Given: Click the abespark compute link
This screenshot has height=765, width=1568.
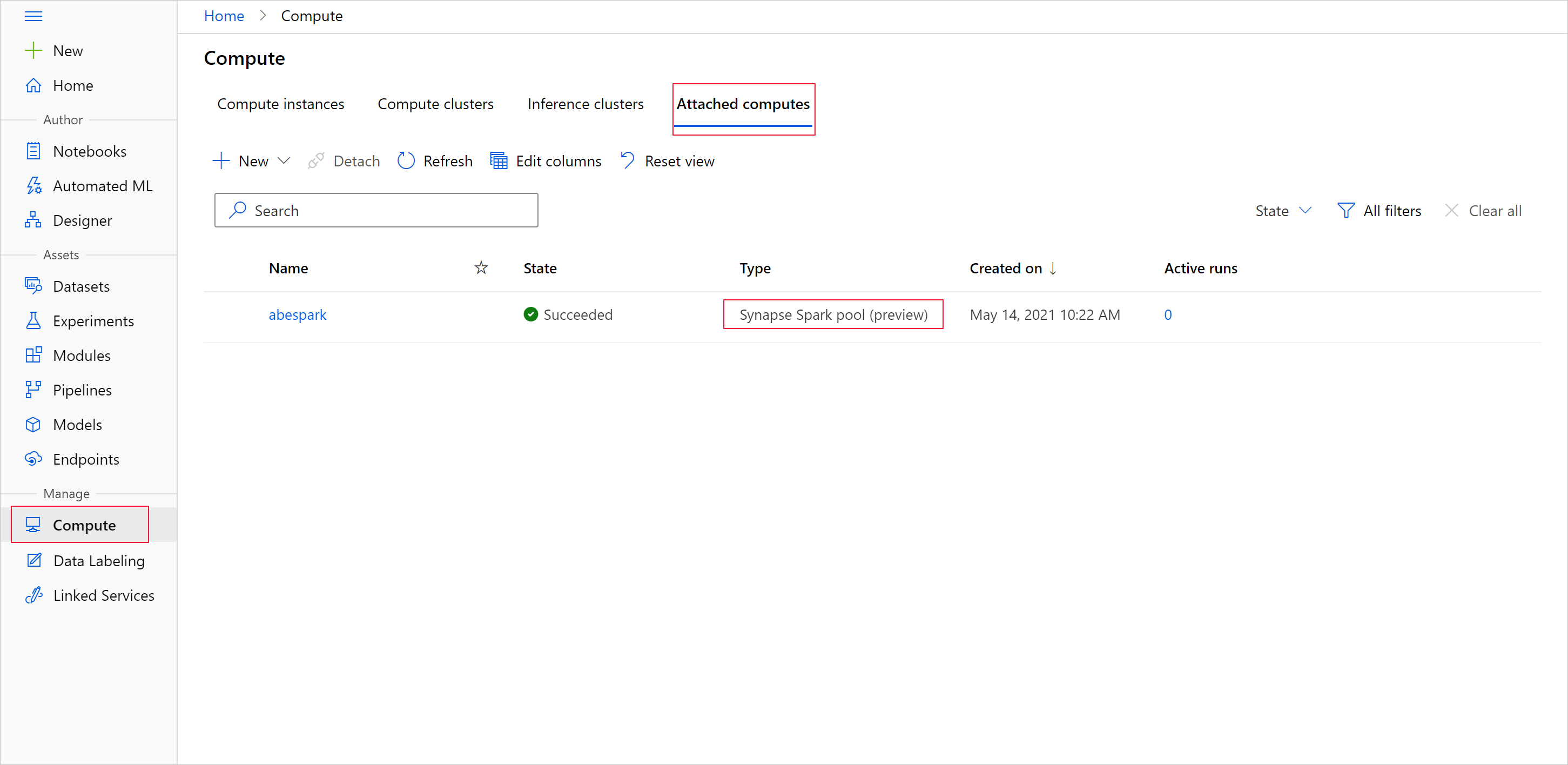Looking at the screenshot, I should [298, 314].
